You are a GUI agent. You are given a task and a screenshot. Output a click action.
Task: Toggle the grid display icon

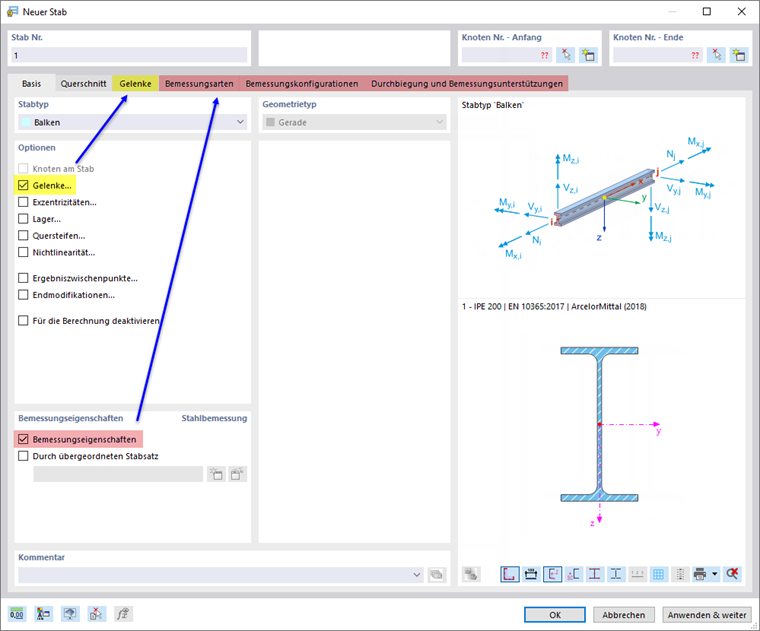click(x=658, y=574)
